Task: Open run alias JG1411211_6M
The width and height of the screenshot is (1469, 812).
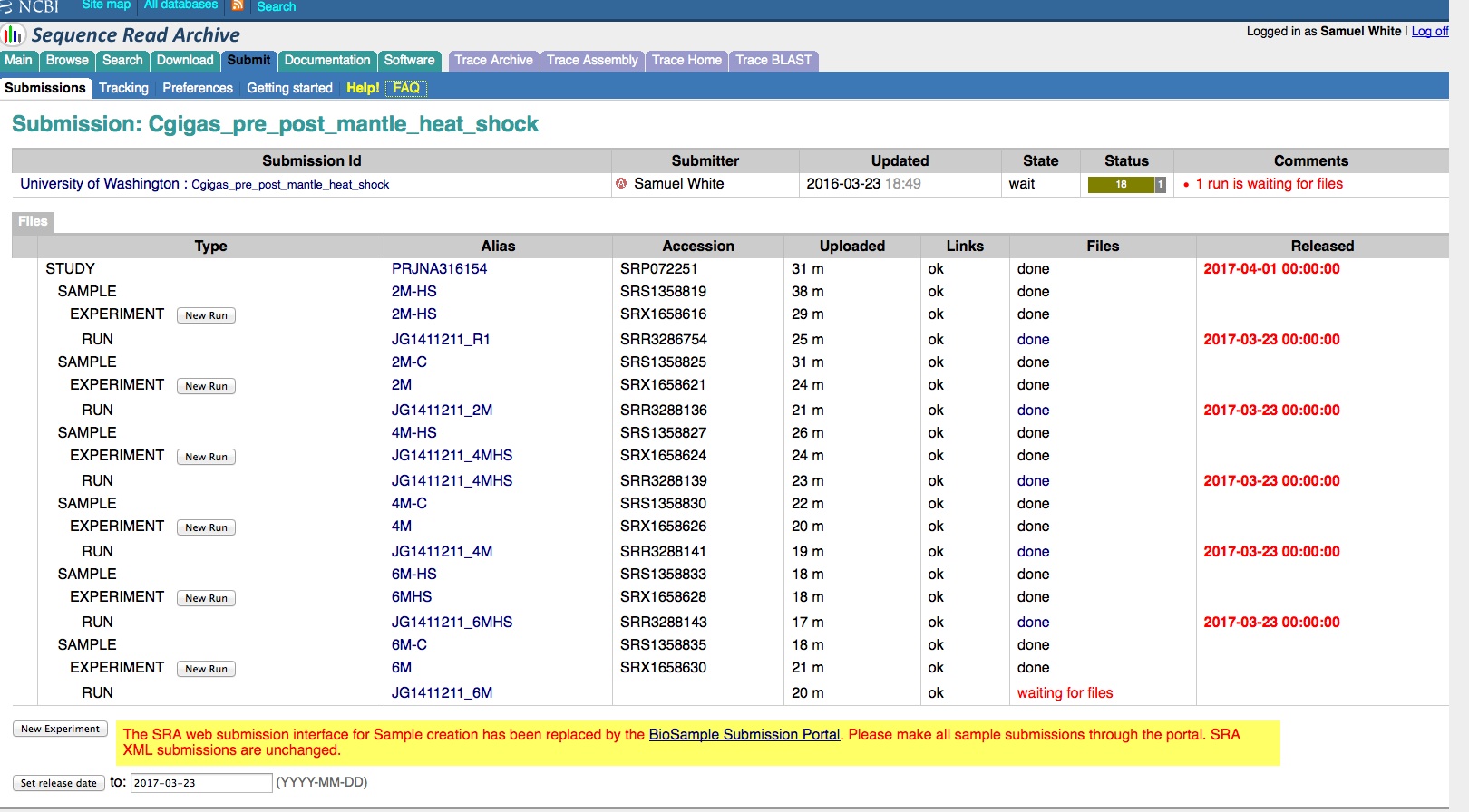Action: tap(442, 693)
